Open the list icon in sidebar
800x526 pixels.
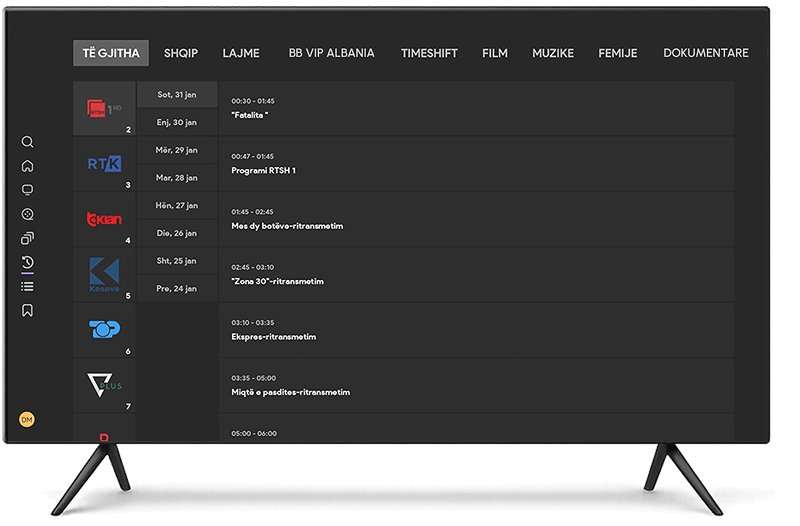click(28, 287)
